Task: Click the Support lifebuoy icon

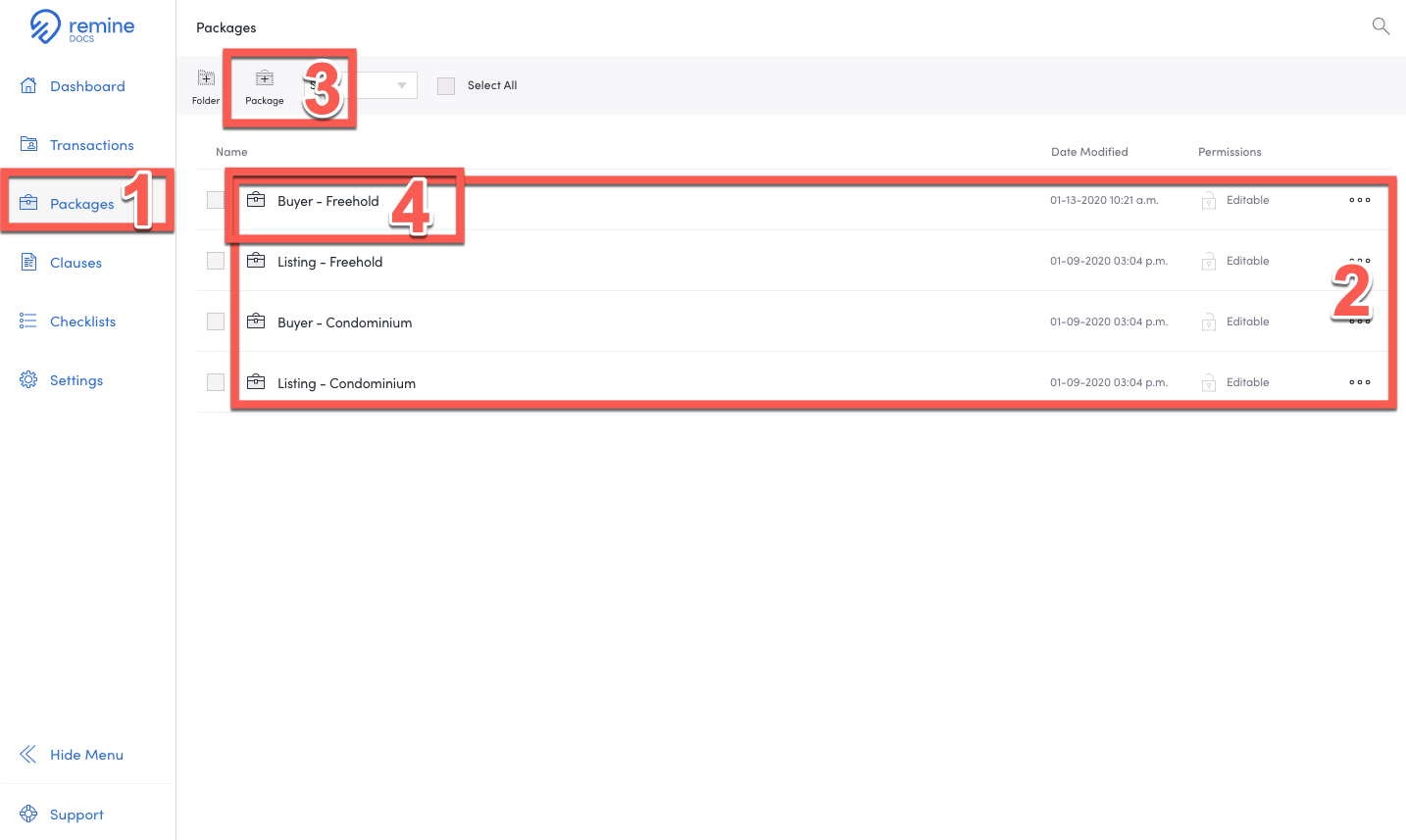Action: click(x=28, y=814)
